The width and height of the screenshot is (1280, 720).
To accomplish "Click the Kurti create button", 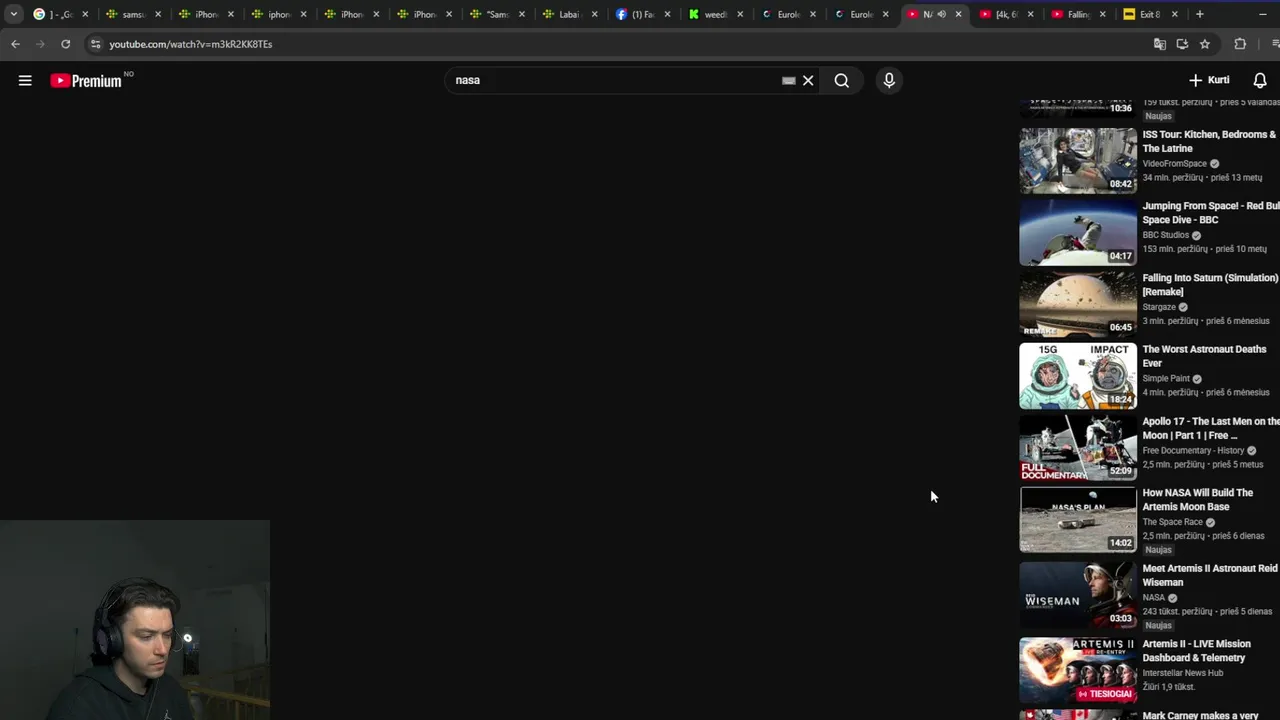I will (1209, 80).
